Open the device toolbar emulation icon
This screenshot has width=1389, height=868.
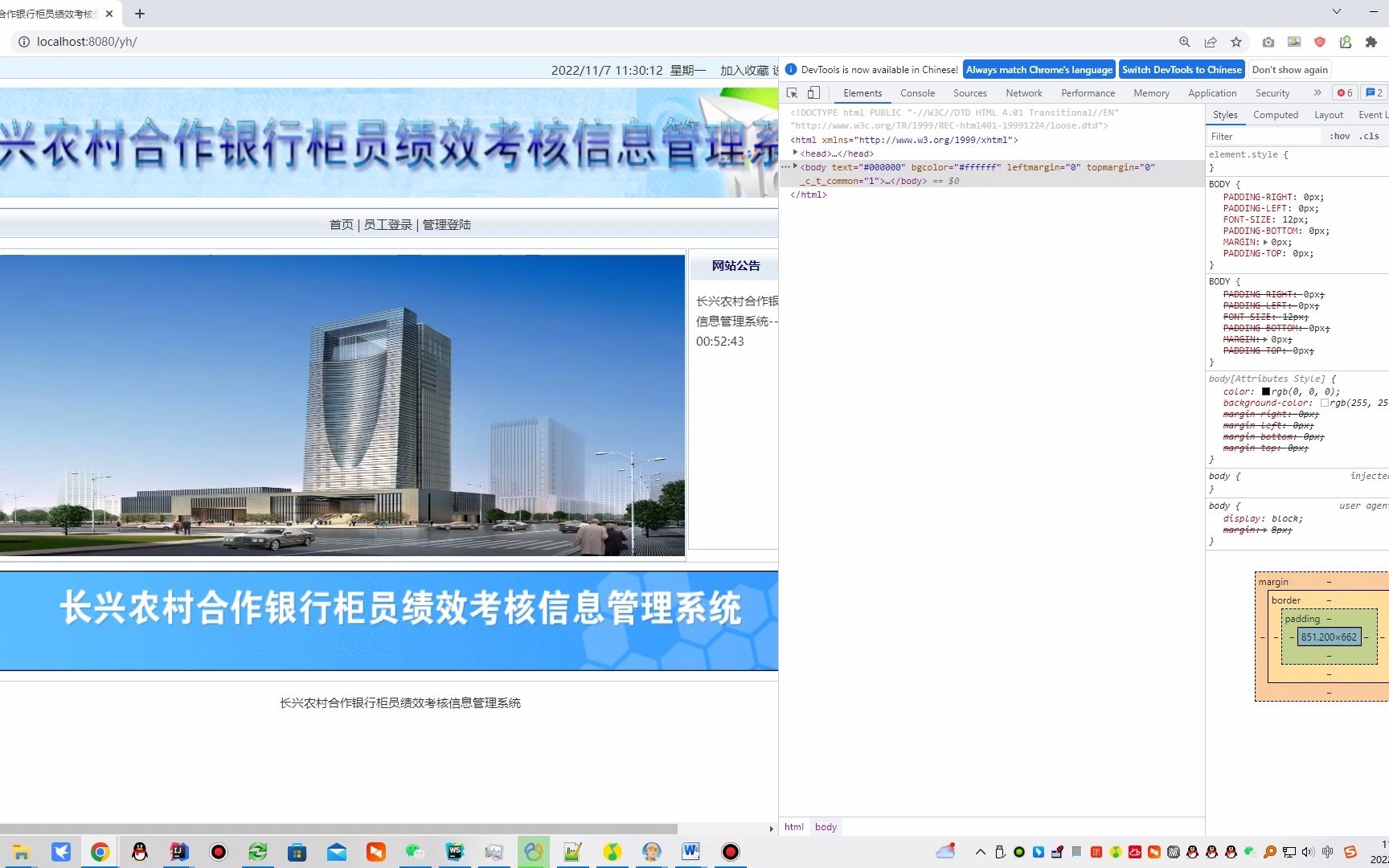click(813, 92)
